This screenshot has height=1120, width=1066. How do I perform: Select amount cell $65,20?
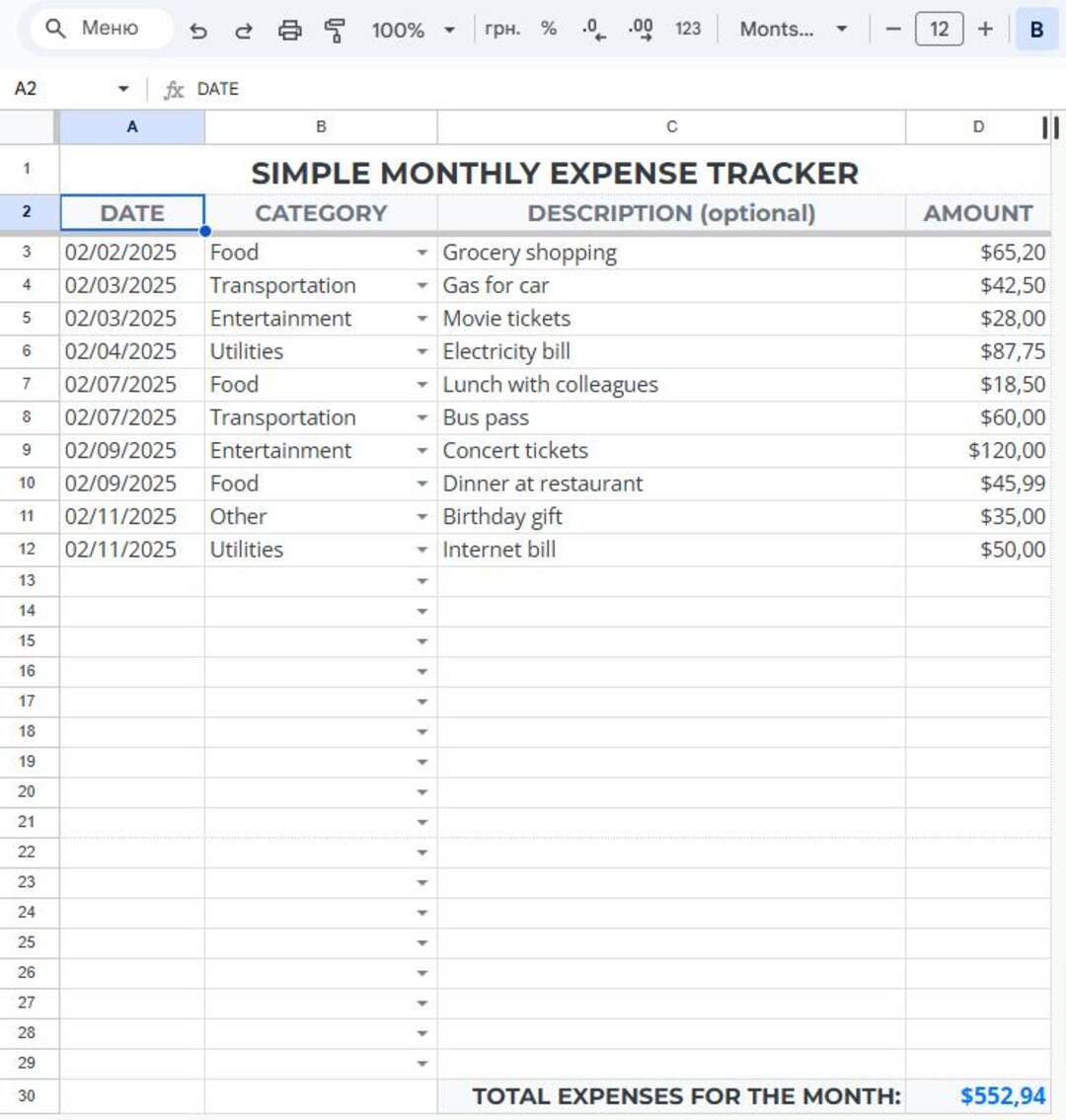tap(978, 253)
